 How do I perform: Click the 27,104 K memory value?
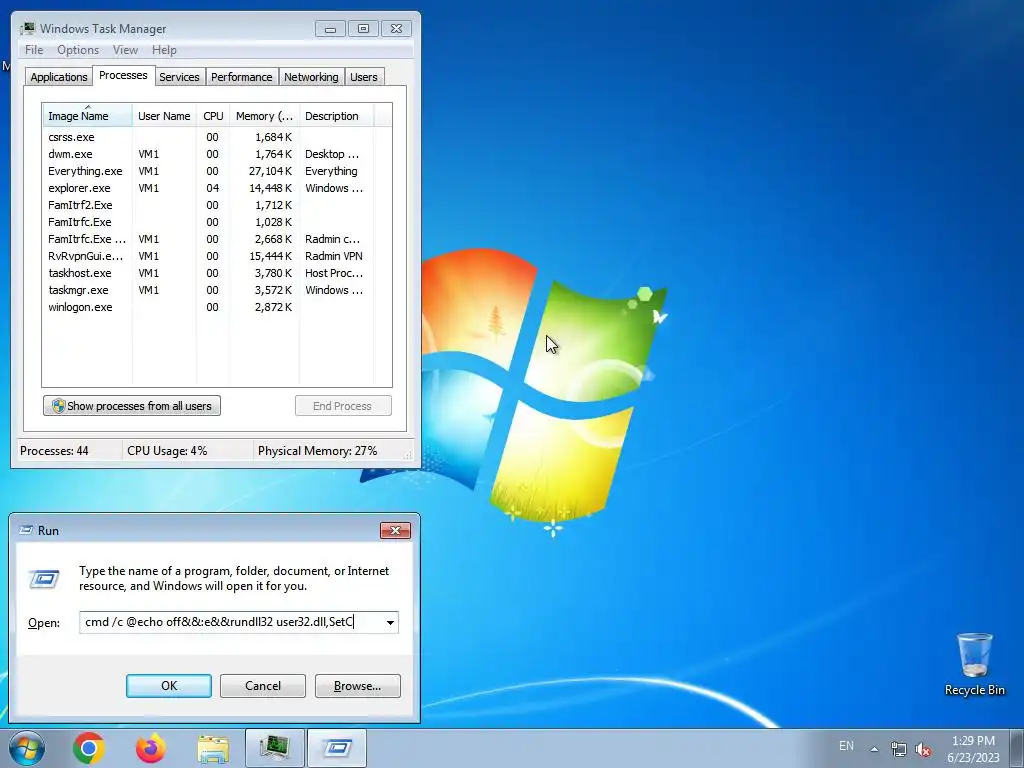pos(270,171)
